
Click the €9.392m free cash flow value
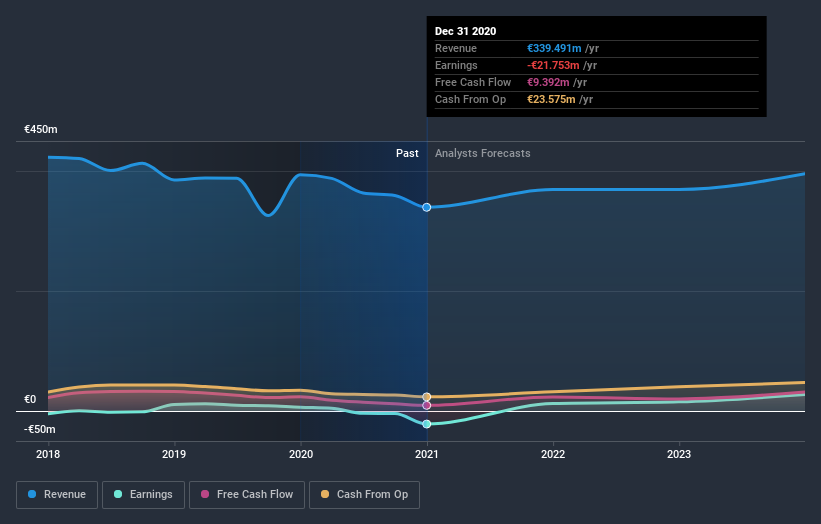coord(548,82)
